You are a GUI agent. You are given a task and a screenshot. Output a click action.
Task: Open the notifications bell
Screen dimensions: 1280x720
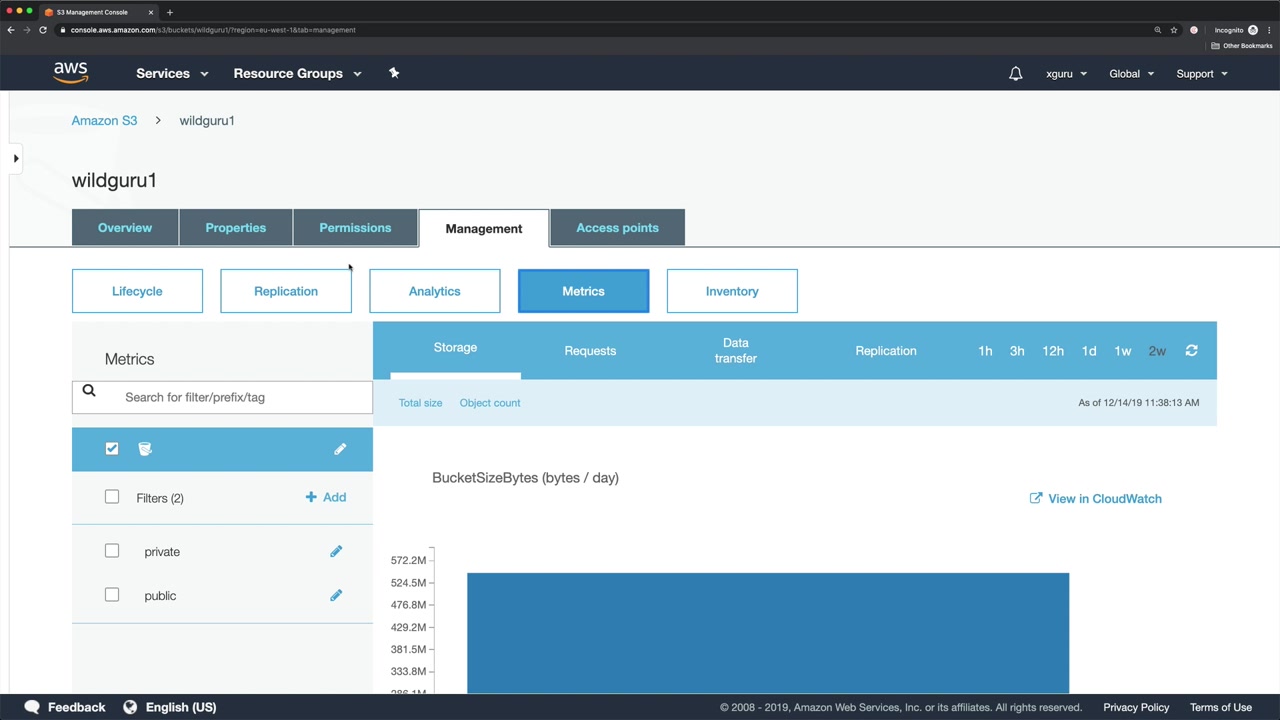pyautogui.click(x=1016, y=73)
